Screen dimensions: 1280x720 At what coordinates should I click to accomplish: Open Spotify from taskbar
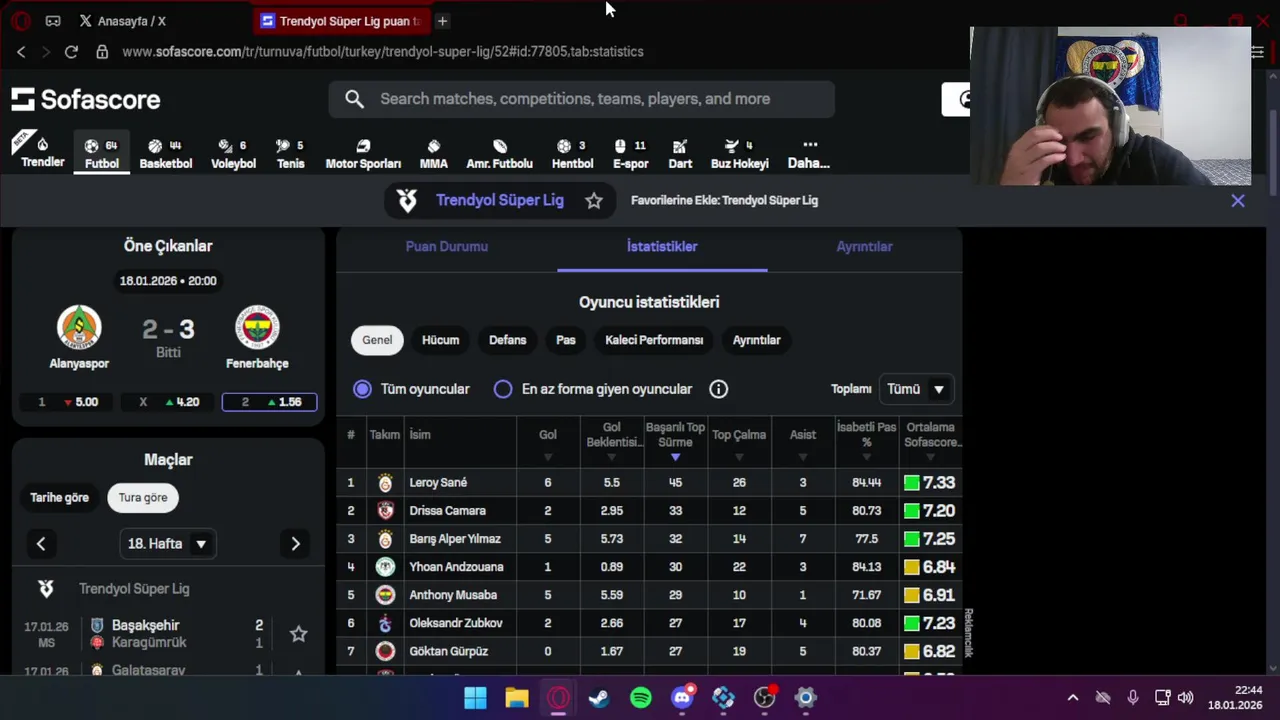[x=641, y=698]
